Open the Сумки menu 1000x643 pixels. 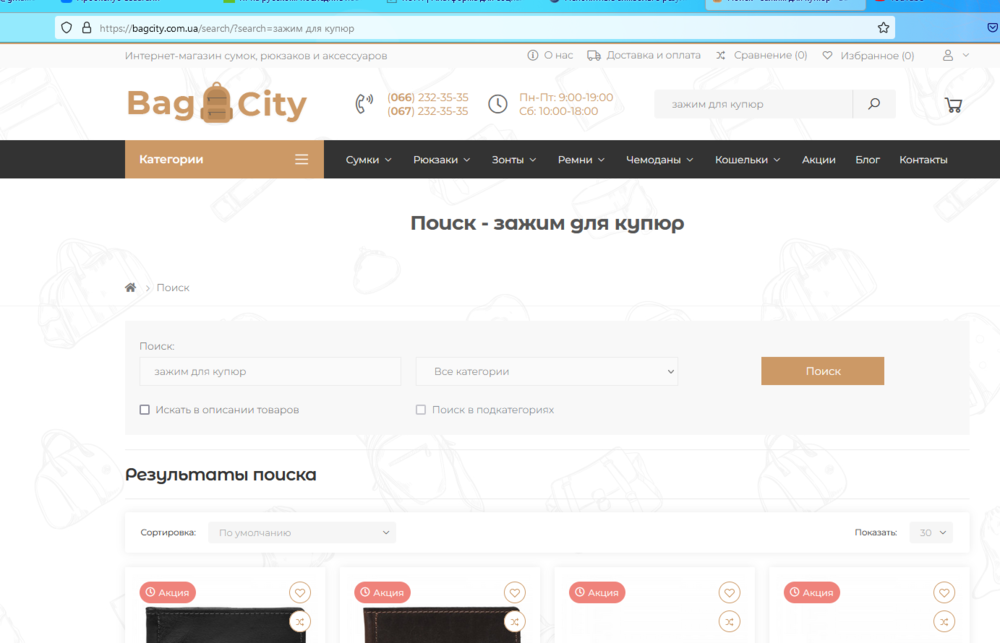368,160
